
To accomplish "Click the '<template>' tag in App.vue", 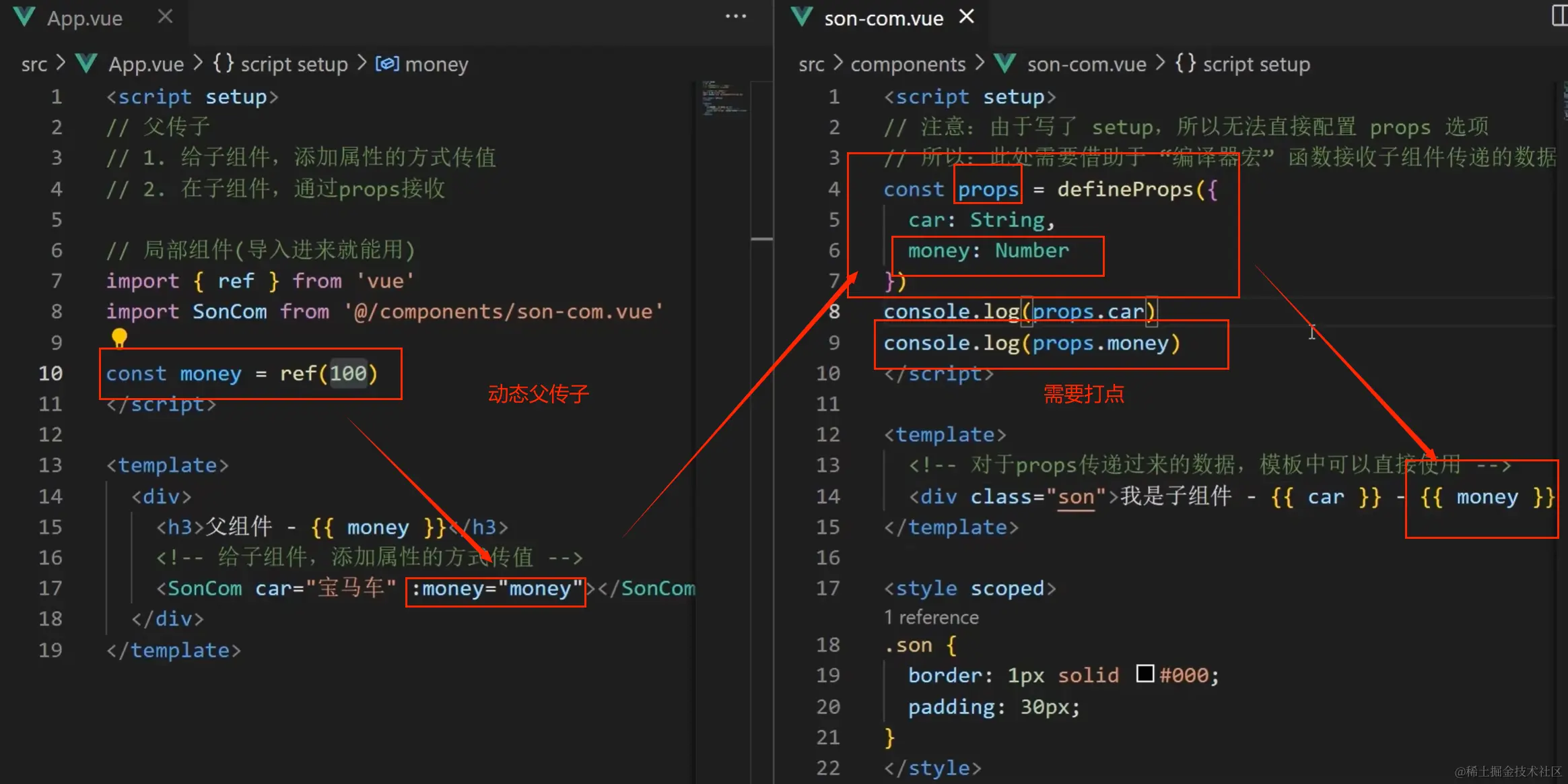I will point(167,465).
